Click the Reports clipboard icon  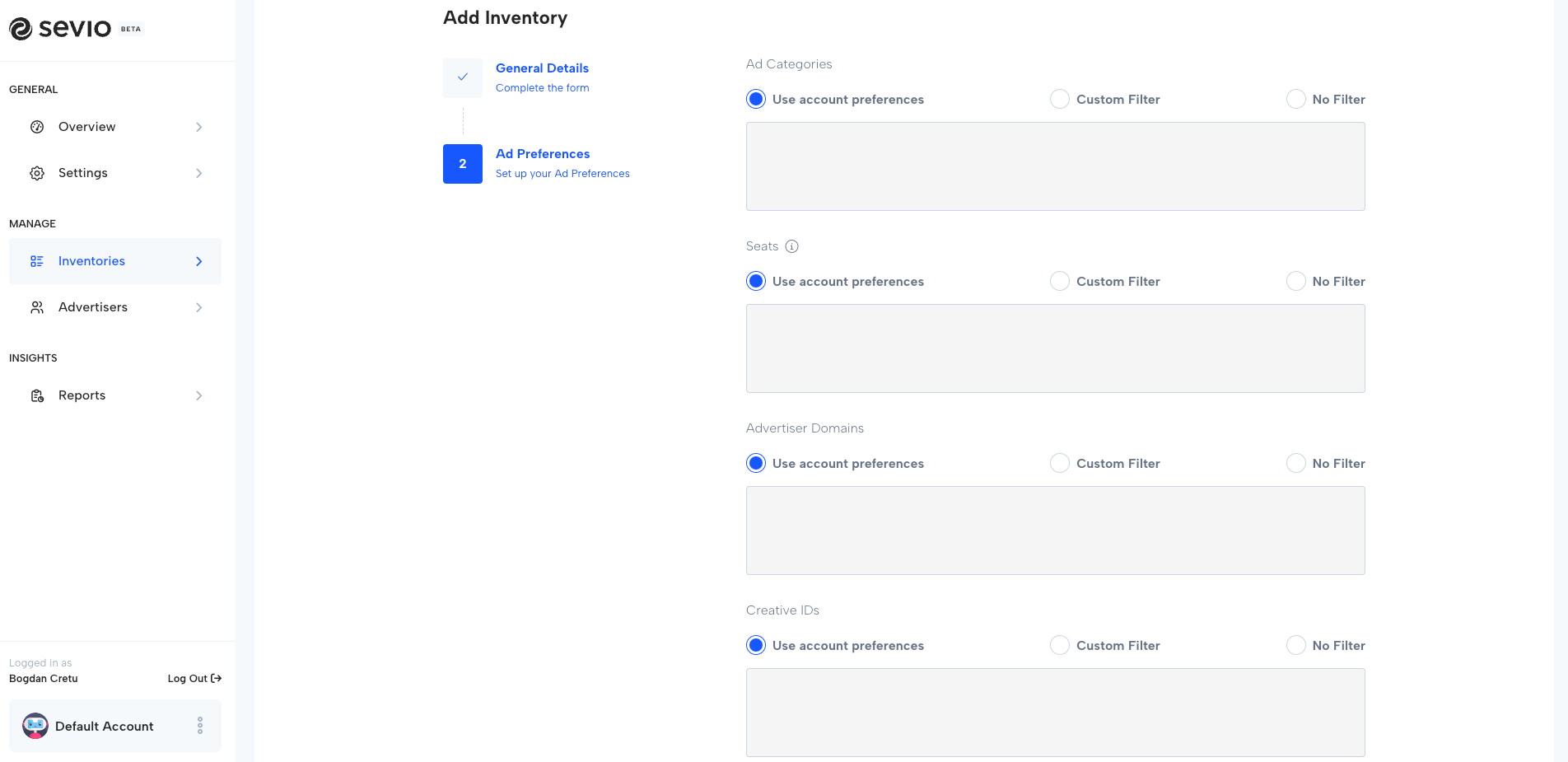37,395
